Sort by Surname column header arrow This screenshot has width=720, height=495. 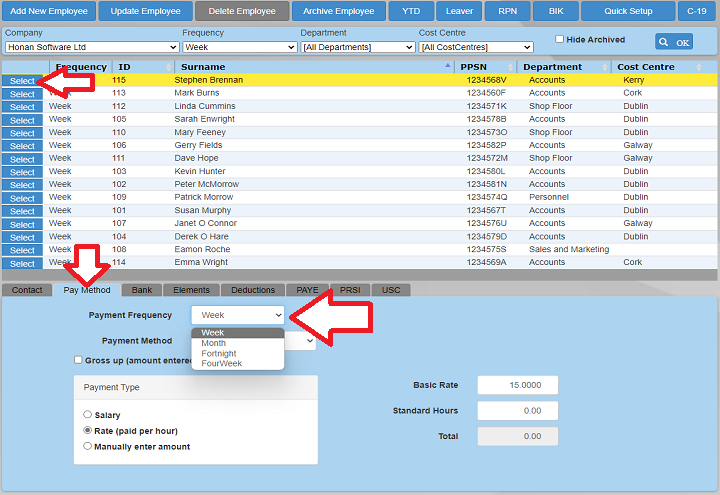447,67
